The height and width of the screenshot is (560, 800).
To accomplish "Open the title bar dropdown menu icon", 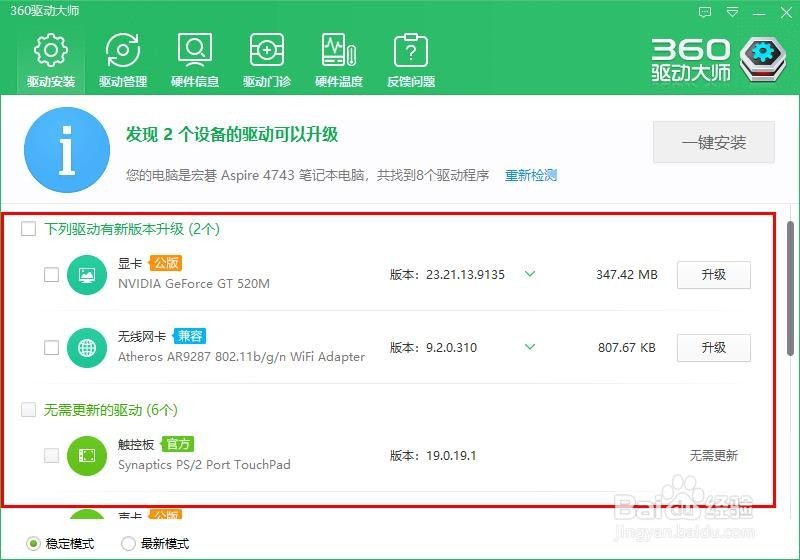I will coord(732,12).
